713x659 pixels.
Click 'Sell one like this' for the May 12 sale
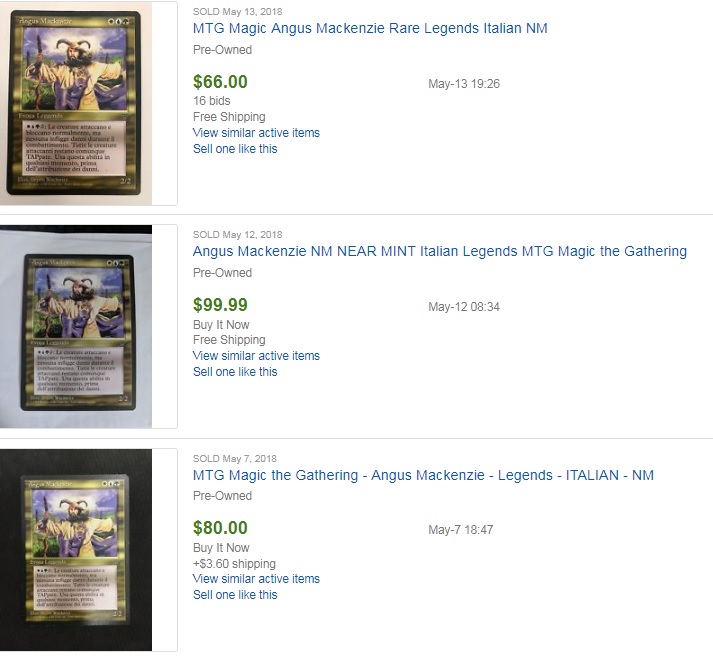coord(235,372)
